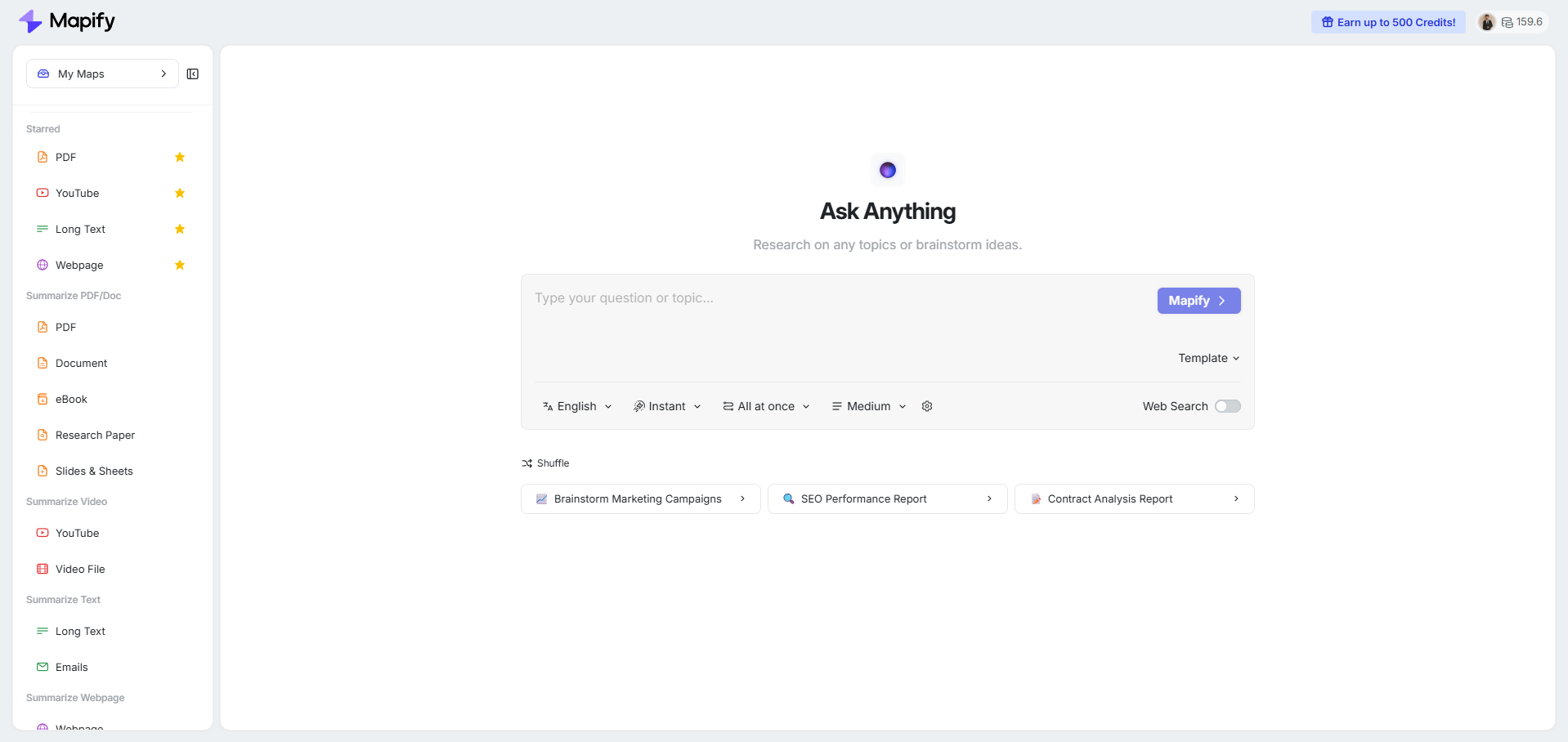The width and height of the screenshot is (1568, 742).
Task: Click the Video File icon
Action: 43,569
